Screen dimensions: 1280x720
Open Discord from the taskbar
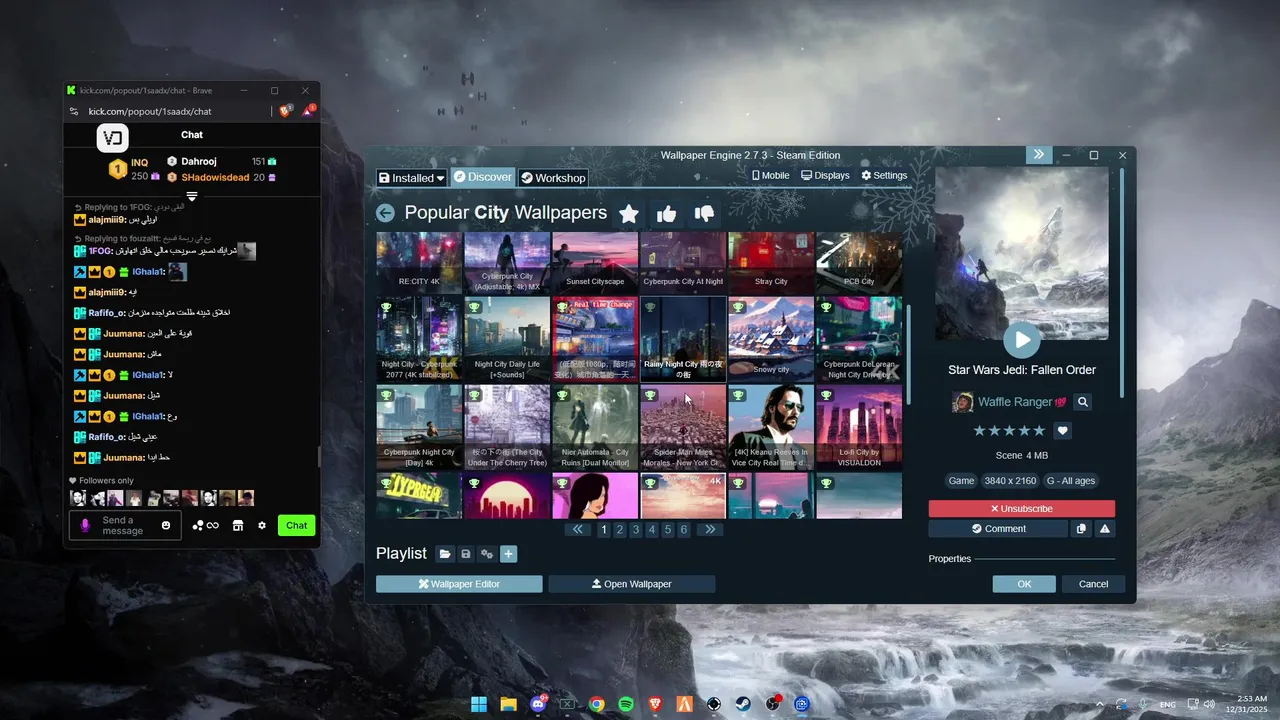click(538, 704)
